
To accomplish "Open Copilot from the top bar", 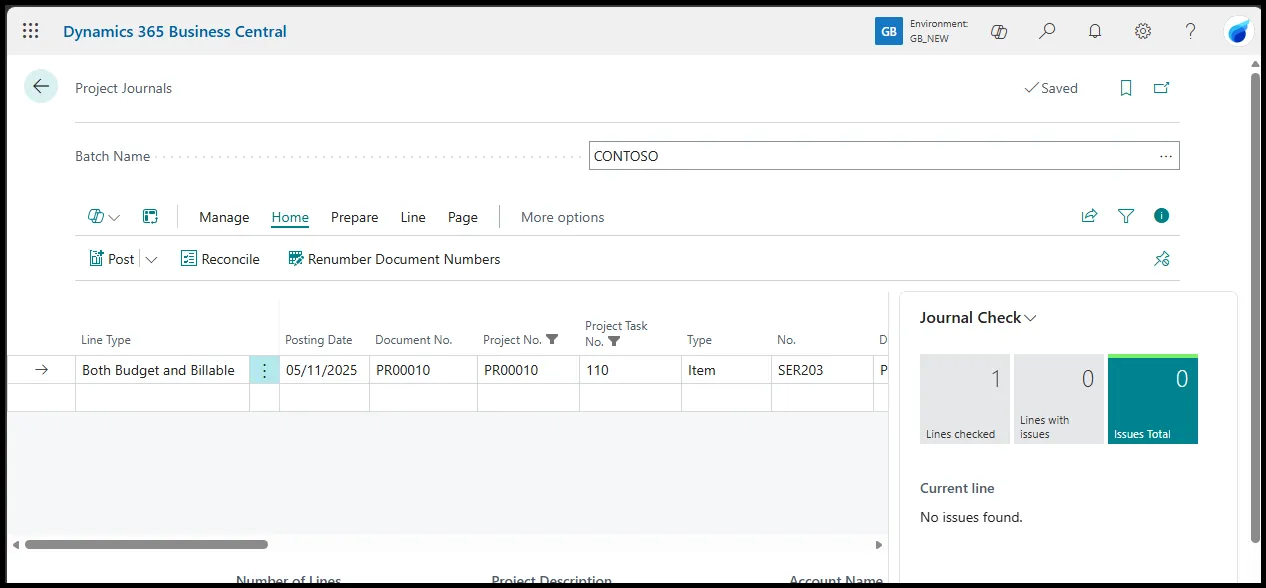I will (999, 31).
